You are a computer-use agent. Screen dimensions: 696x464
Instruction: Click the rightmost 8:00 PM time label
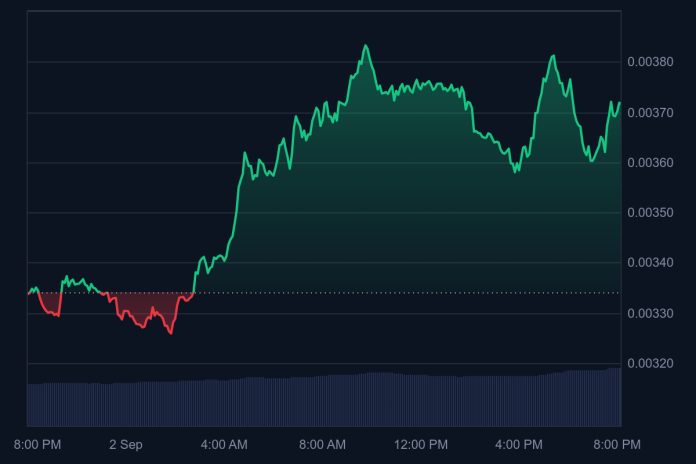617,444
